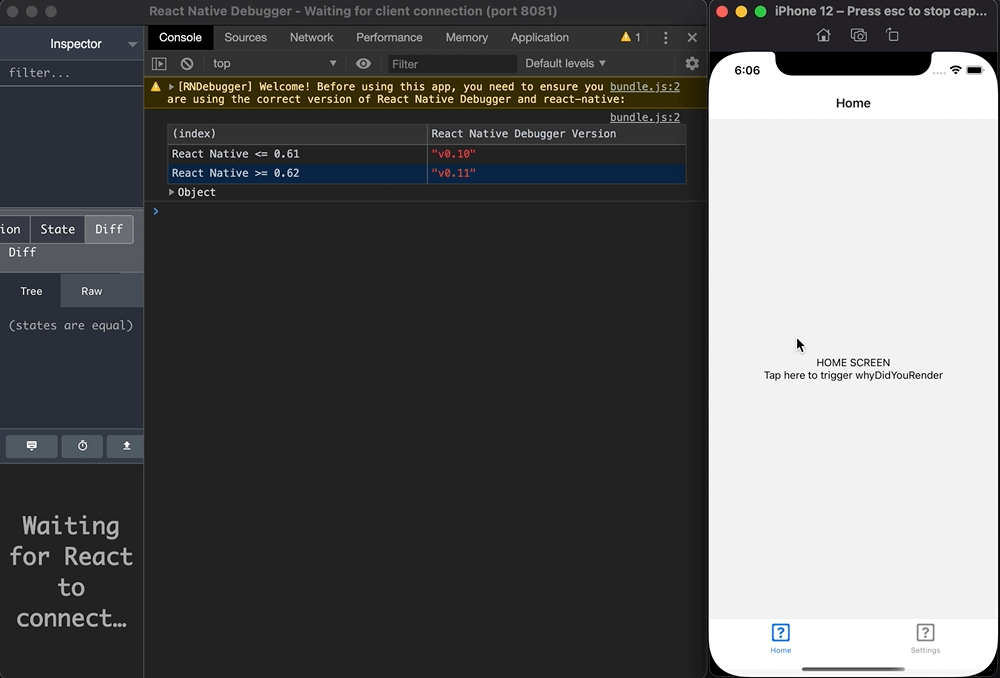Click the export upload arrow button
The width and height of the screenshot is (1000, 678).
click(126, 446)
